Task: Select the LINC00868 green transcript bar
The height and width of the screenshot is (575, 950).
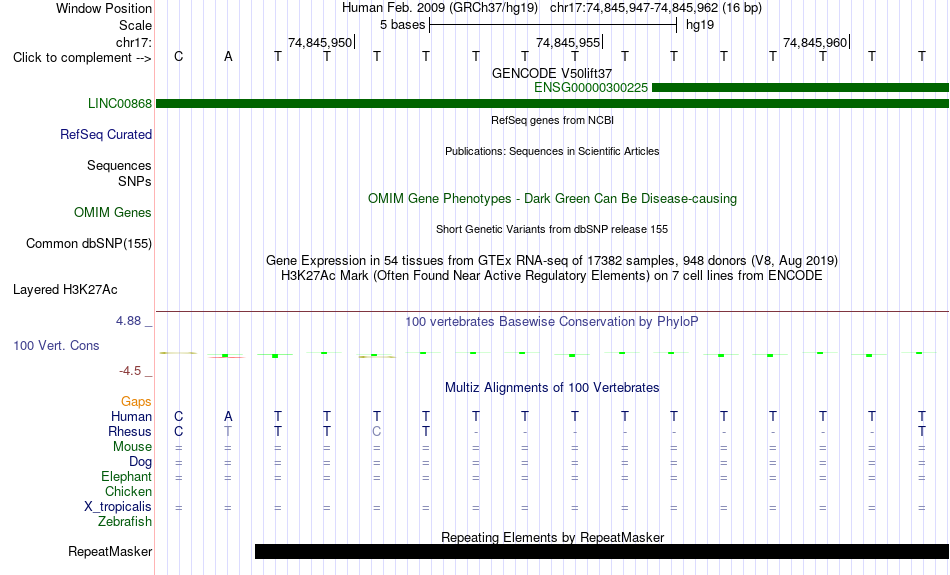Action: click(552, 104)
